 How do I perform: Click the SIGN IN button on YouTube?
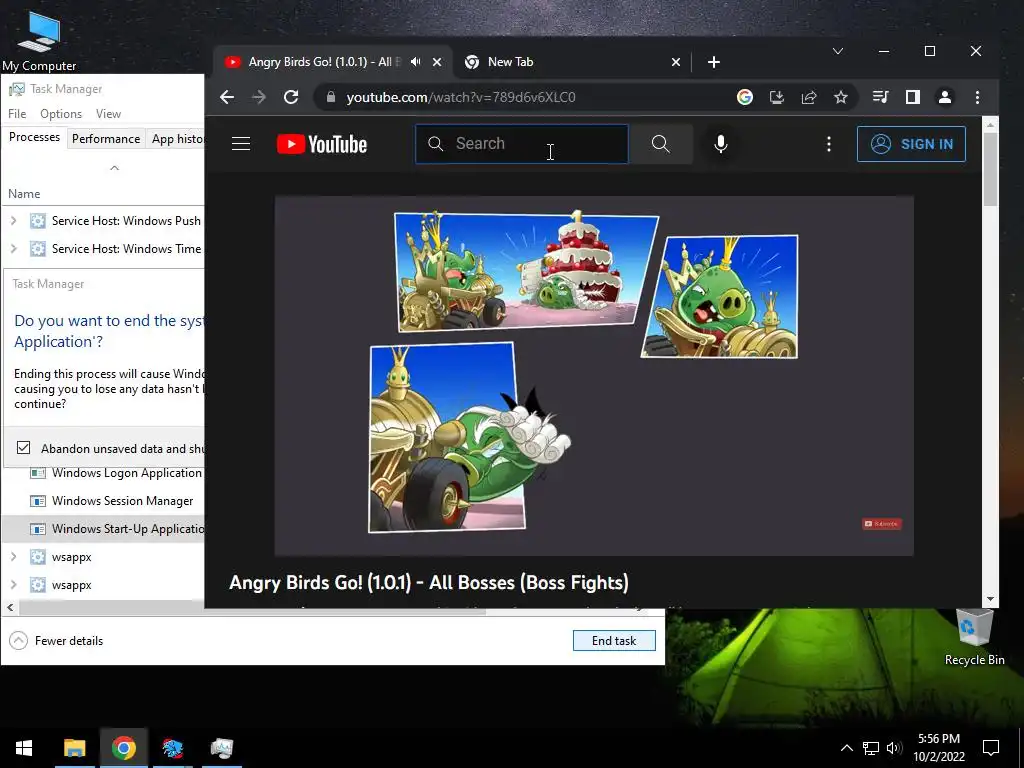911,144
